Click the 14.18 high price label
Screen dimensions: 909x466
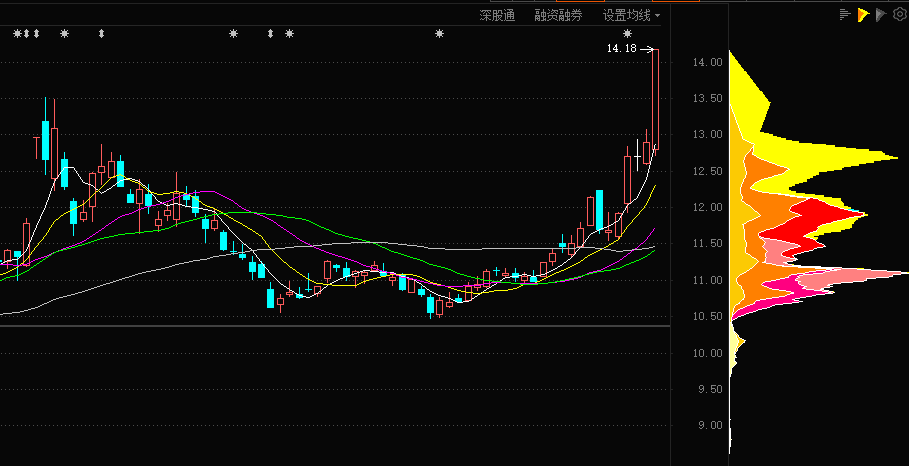[x=621, y=49]
